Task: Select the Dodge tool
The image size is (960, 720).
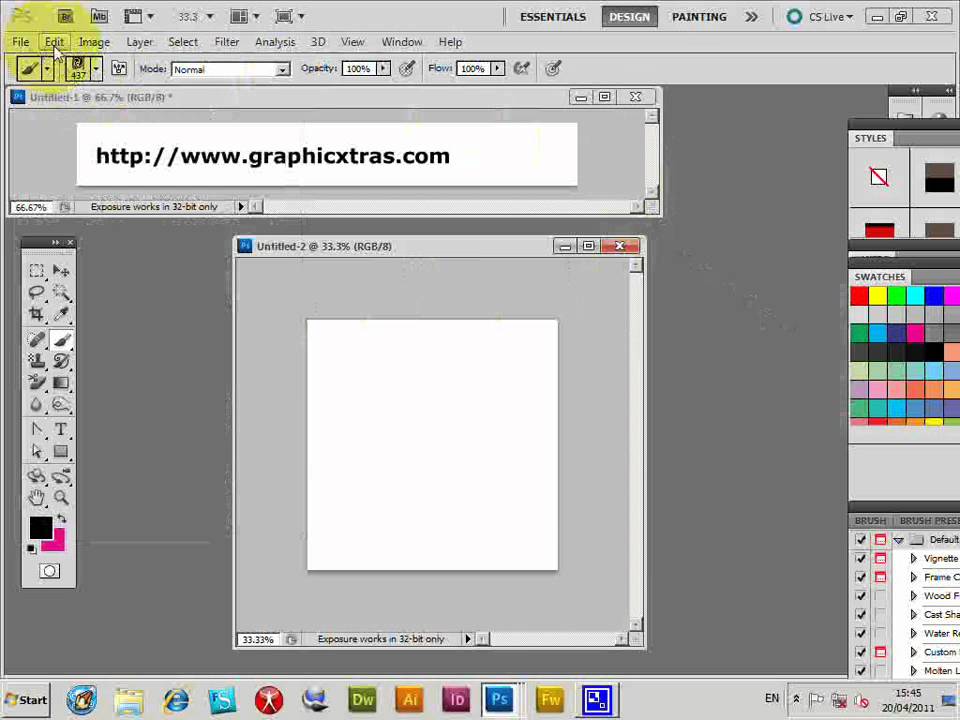Action: [x=61, y=405]
